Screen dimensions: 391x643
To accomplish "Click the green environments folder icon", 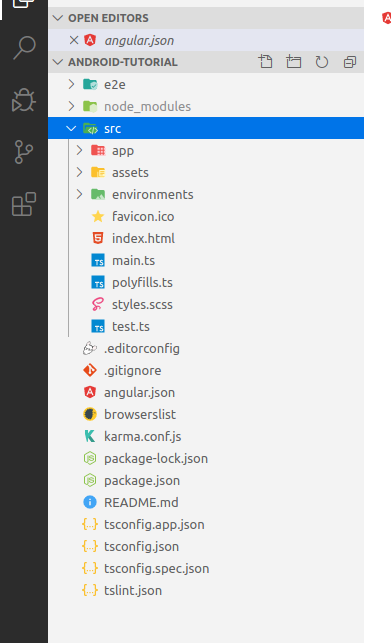I will coord(98,194).
